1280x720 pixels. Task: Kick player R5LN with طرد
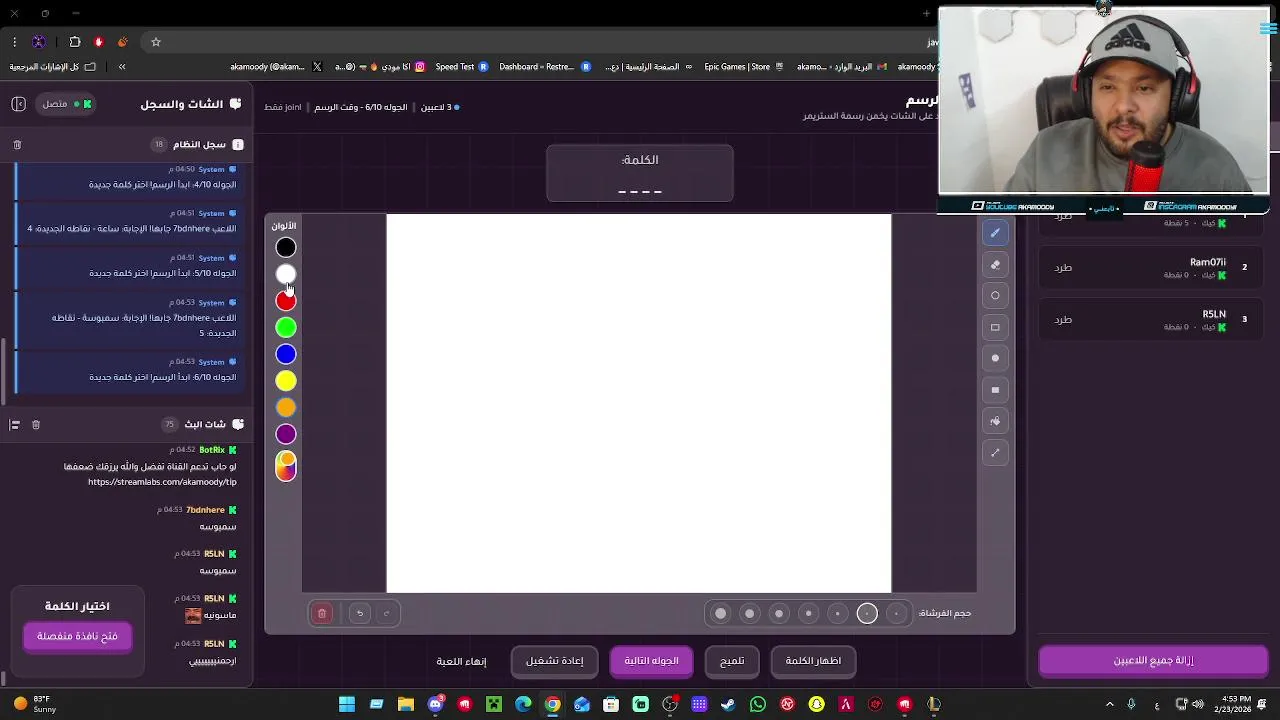1063,320
